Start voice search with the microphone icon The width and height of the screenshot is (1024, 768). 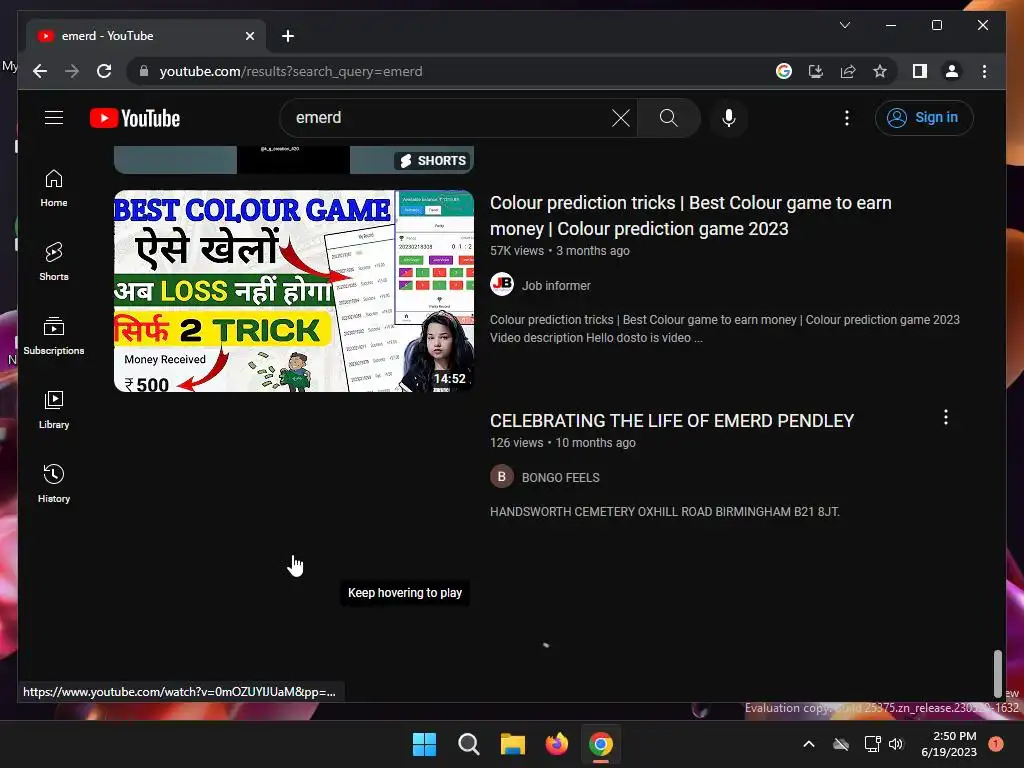click(x=729, y=118)
